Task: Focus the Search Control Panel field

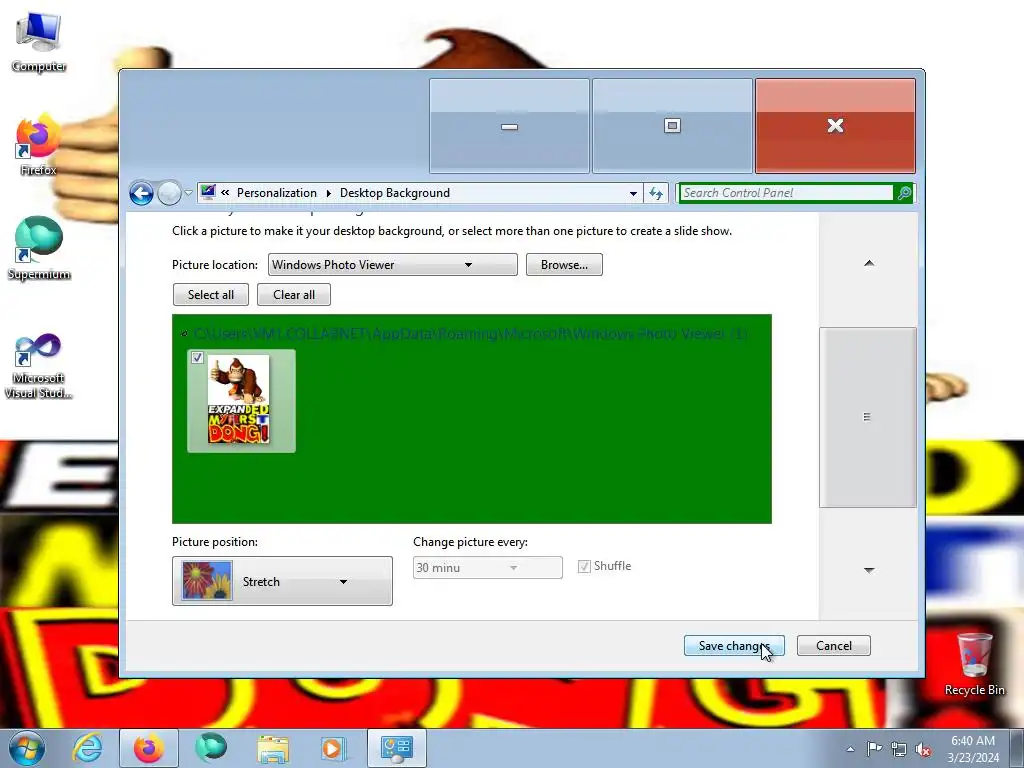Action: 786,193
